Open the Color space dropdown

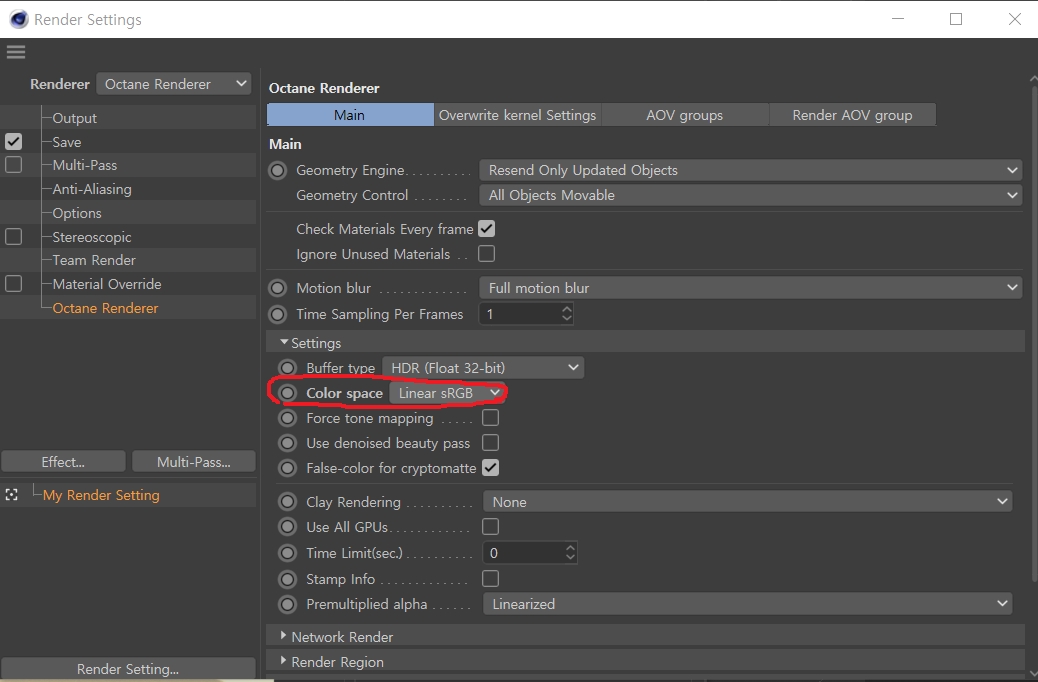pos(448,393)
